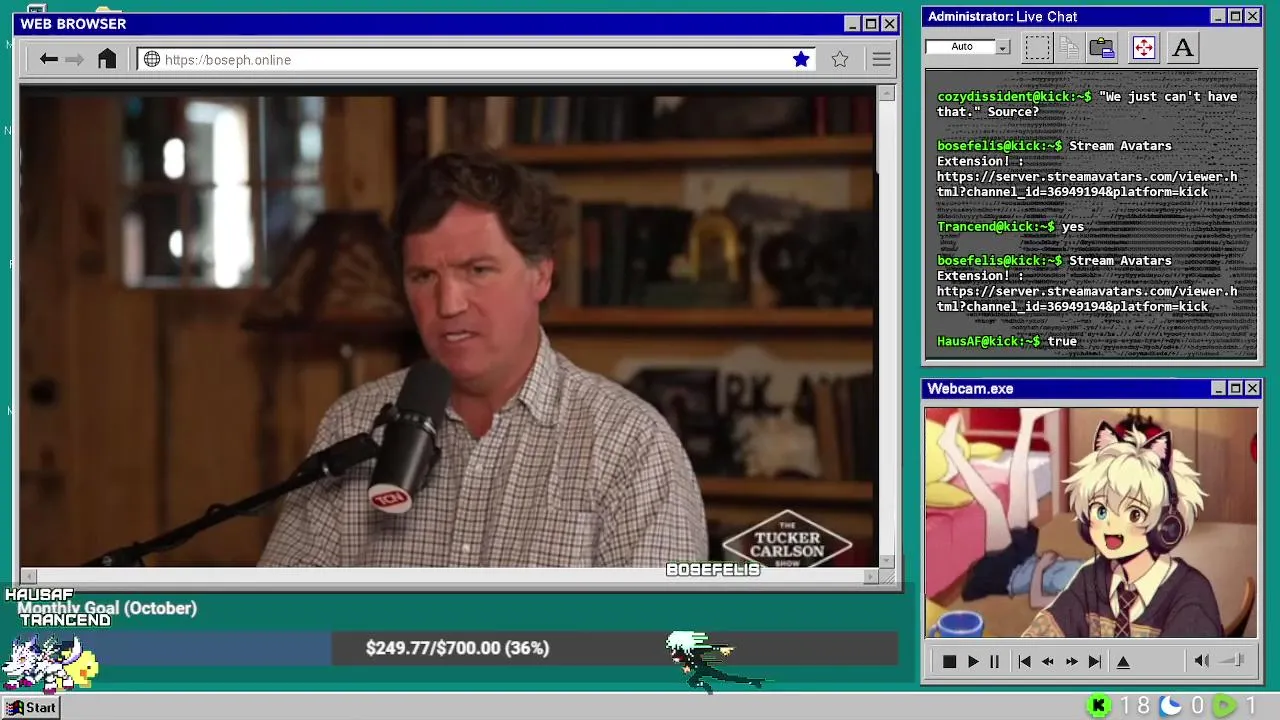Image resolution: width=1280 pixels, height=720 pixels.
Task: Skip to previous track in Webcam.exe
Action: tap(1024, 661)
